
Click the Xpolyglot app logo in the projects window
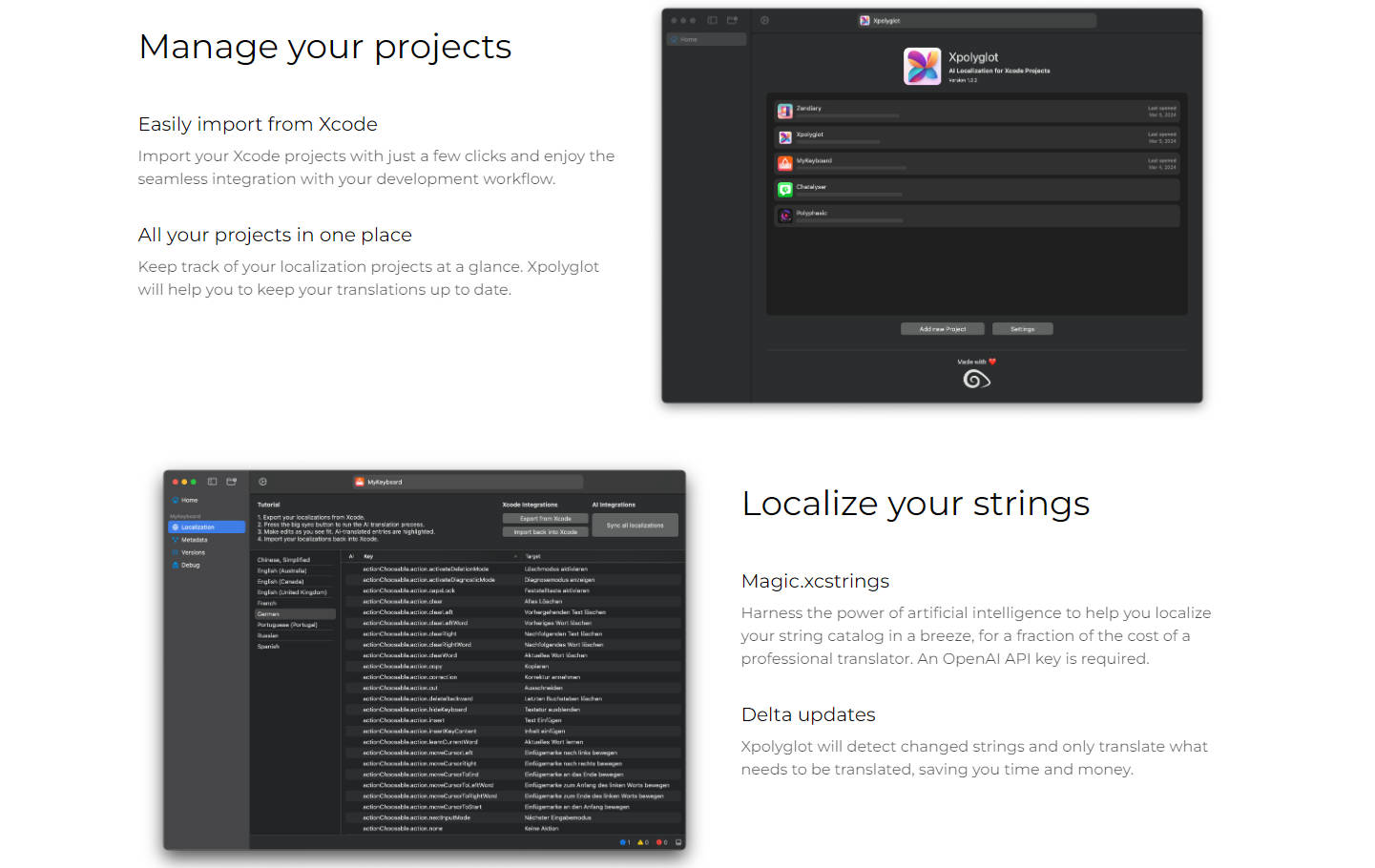[x=922, y=67]
